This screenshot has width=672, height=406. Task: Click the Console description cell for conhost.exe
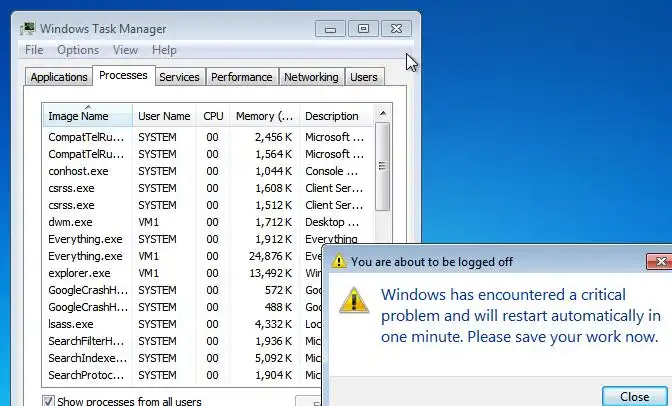tap(332, 171)
